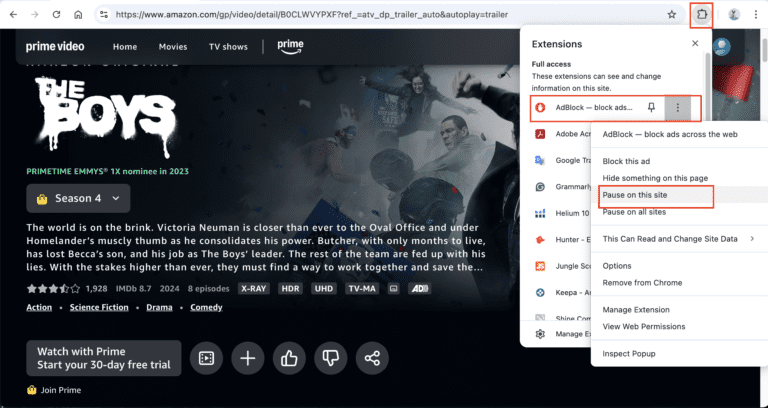Click the address bar URL field
768x408 pixels.
(380, 15)
